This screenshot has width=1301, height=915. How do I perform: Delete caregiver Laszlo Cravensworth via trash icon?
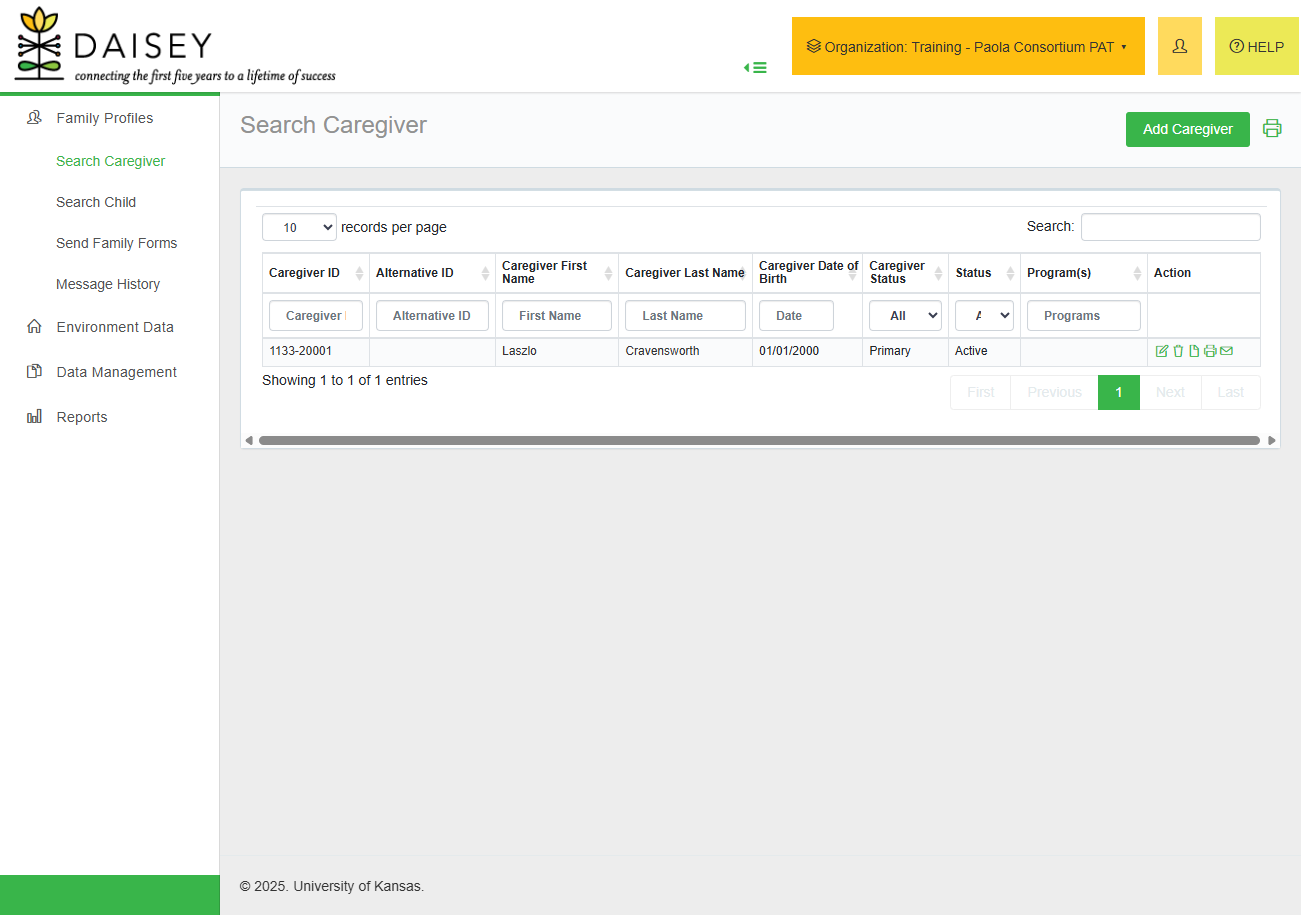point(1178,351)
